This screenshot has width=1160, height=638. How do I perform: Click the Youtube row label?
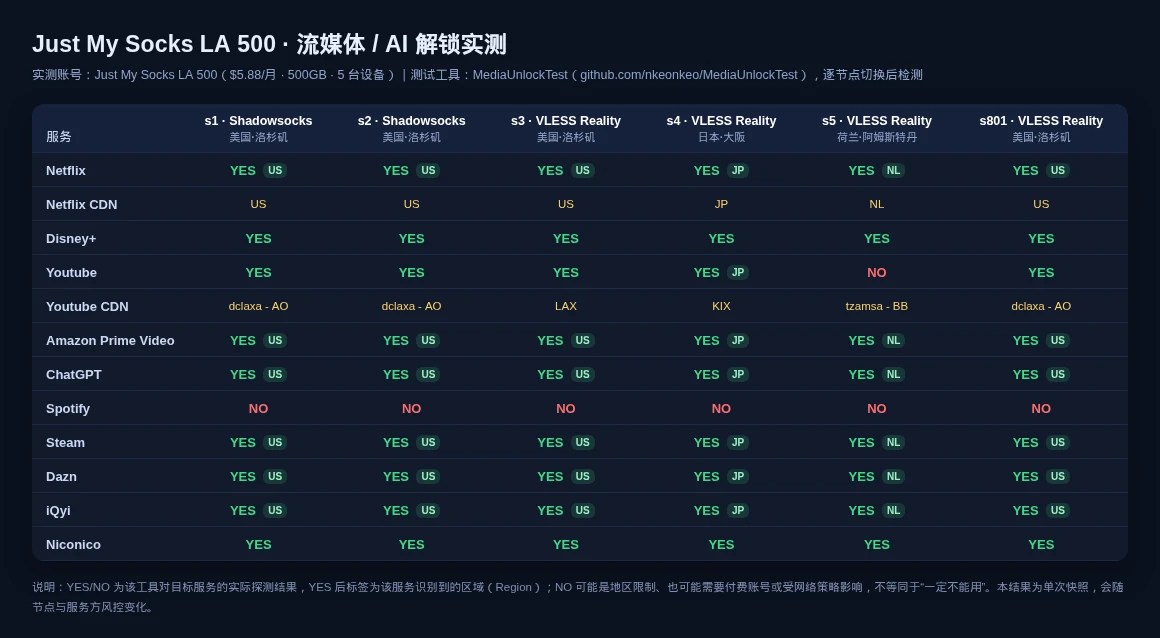[x=71, y=272]
